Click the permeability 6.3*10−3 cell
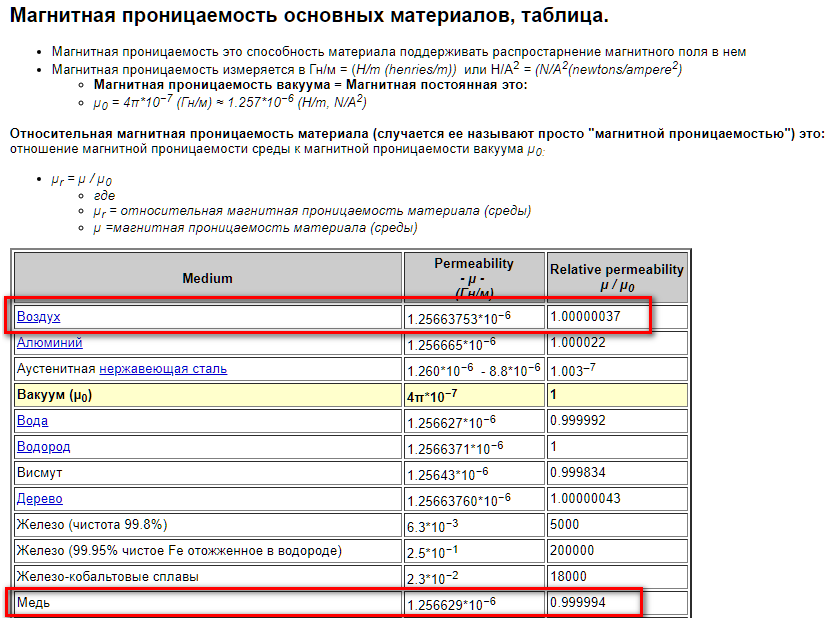 click(474, 525)
